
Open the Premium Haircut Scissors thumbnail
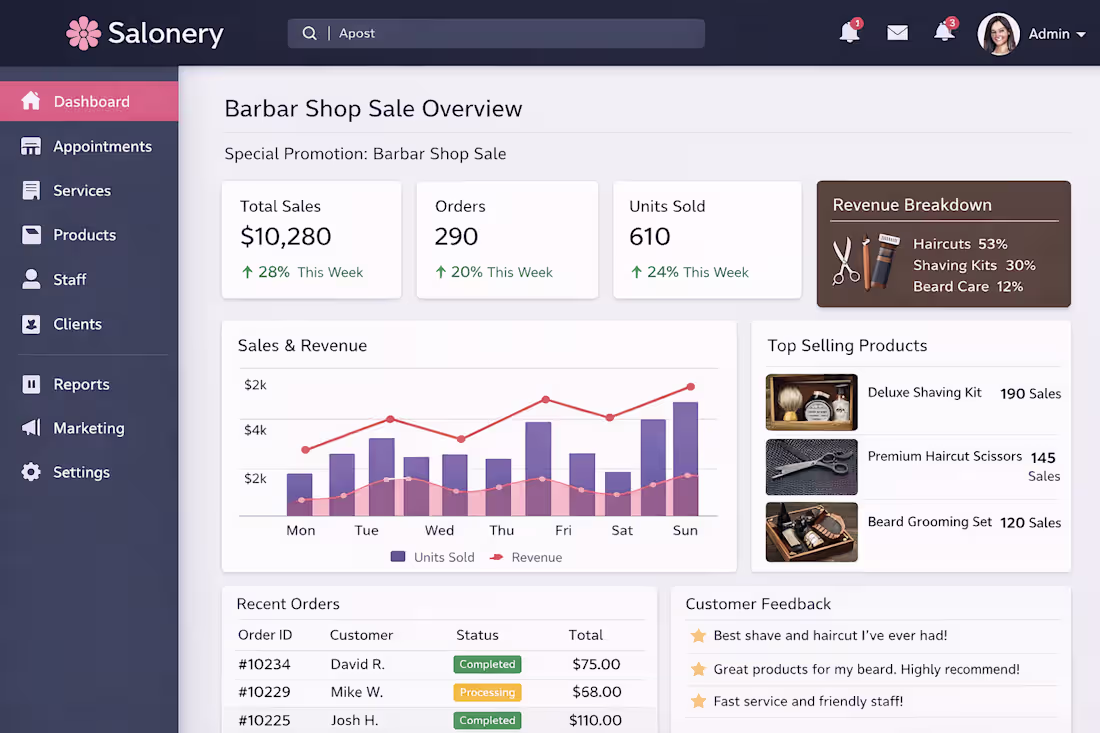click(x=812, y=467)
